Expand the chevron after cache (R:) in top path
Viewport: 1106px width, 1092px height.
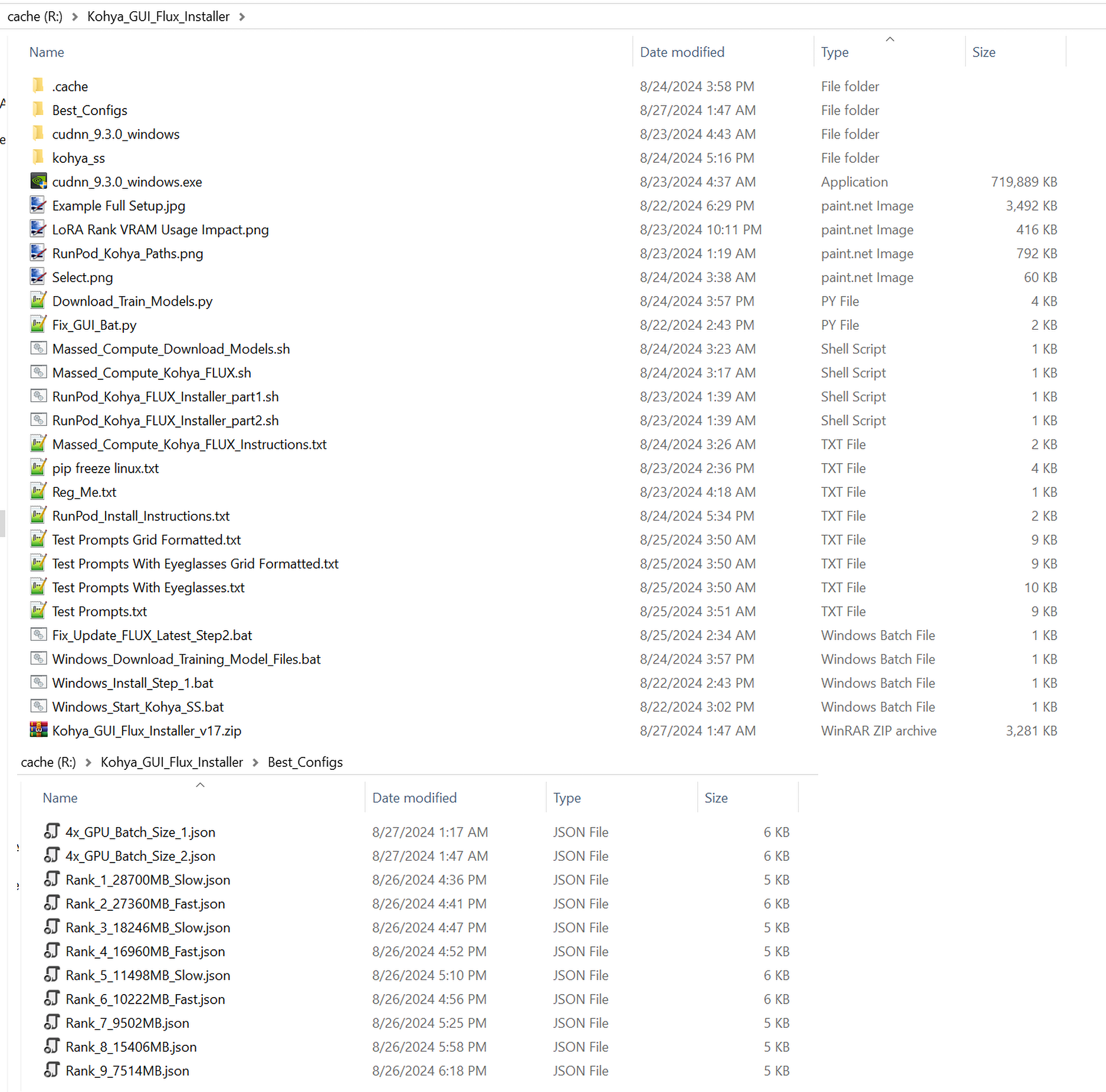(75, 17)
